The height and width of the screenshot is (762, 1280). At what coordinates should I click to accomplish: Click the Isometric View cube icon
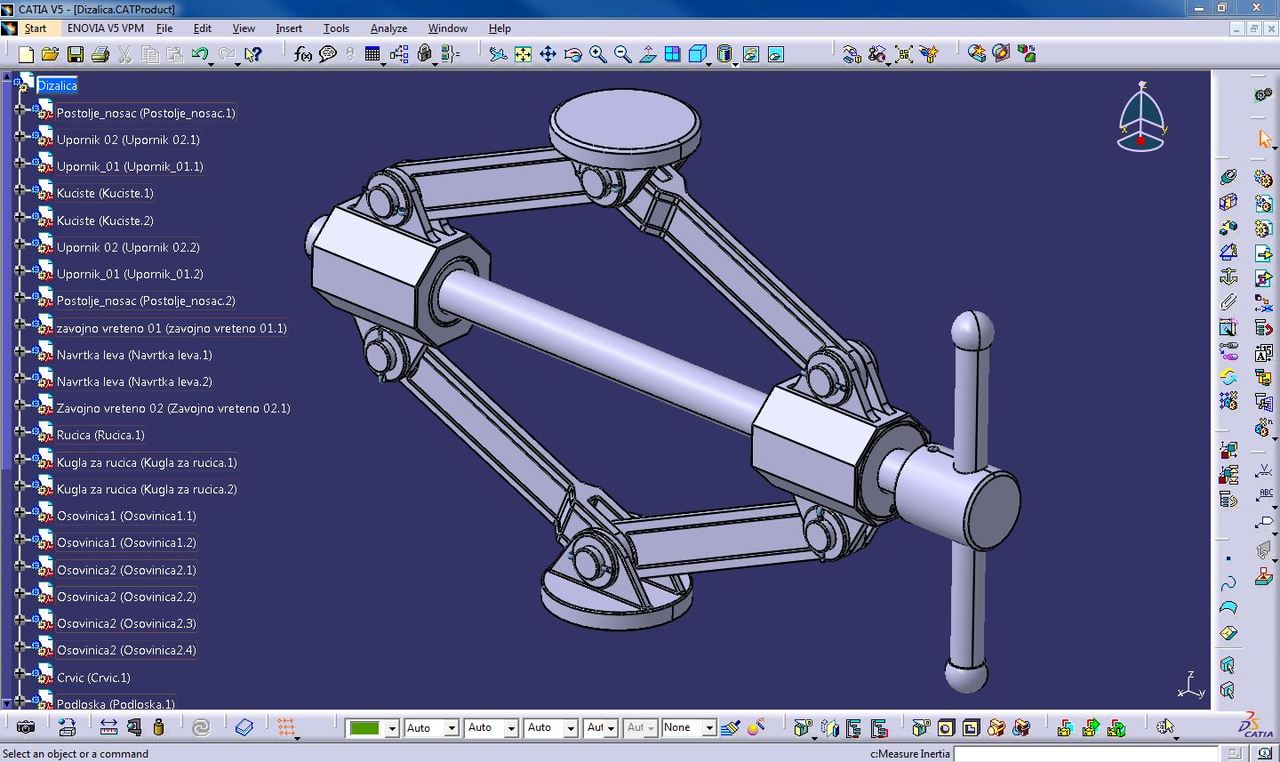click(x=698, y=54)
